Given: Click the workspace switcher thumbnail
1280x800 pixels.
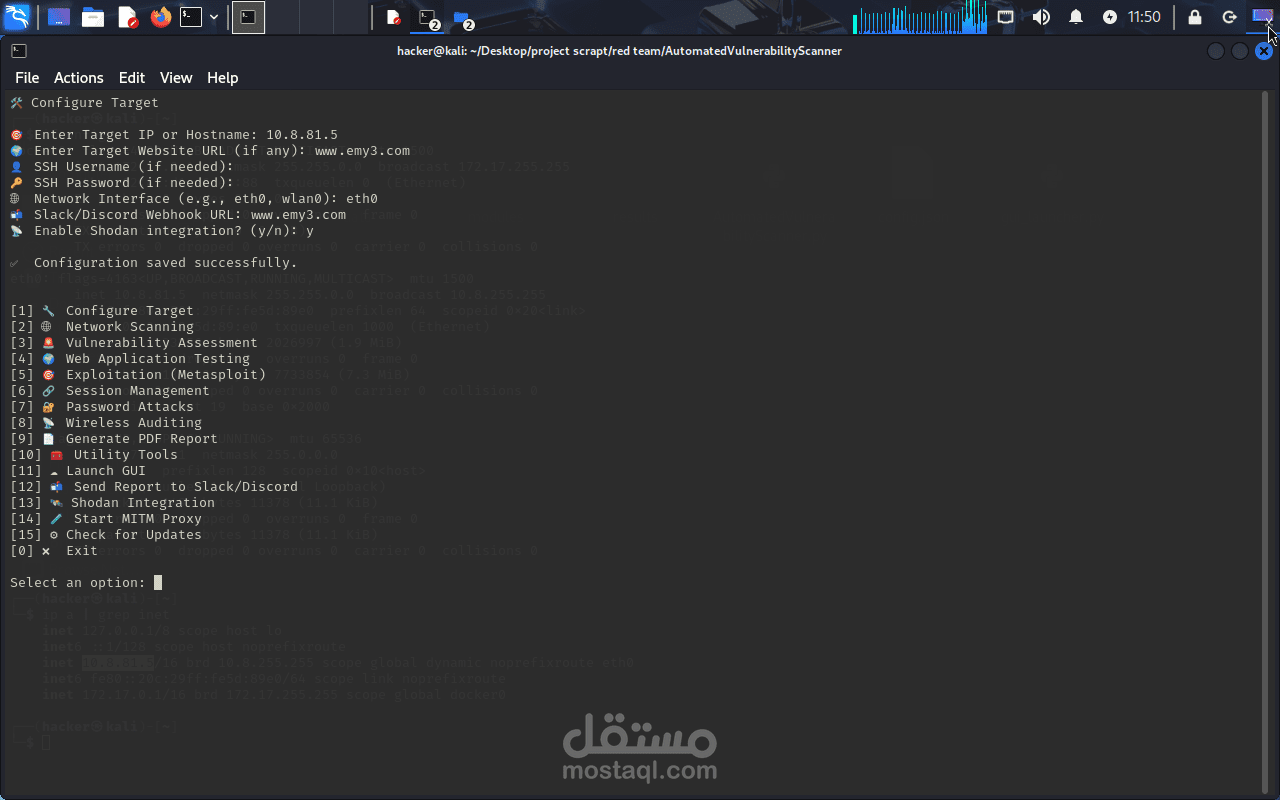Looking at the screenshot, I should [1263, 17].
